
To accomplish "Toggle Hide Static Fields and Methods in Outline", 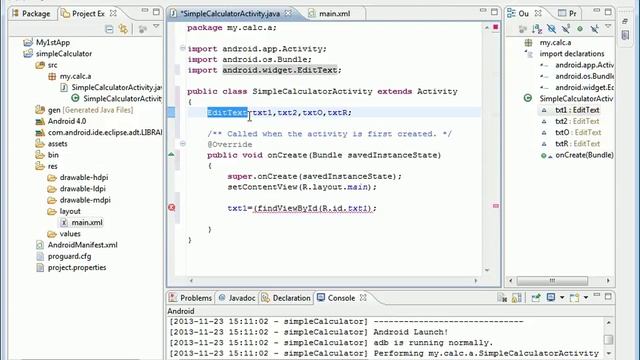I will coord(566,29).
